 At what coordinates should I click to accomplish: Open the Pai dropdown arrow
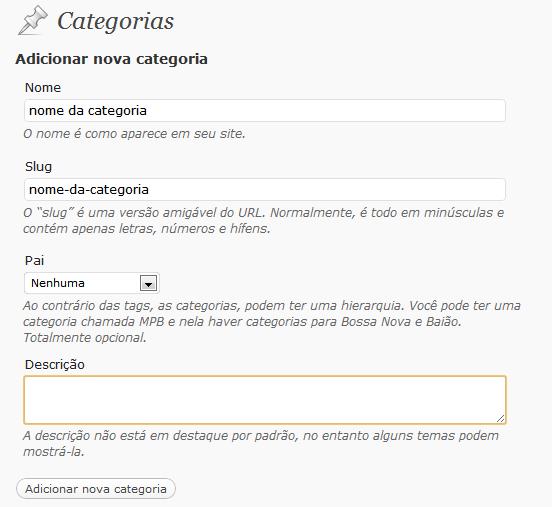point(148,283)
